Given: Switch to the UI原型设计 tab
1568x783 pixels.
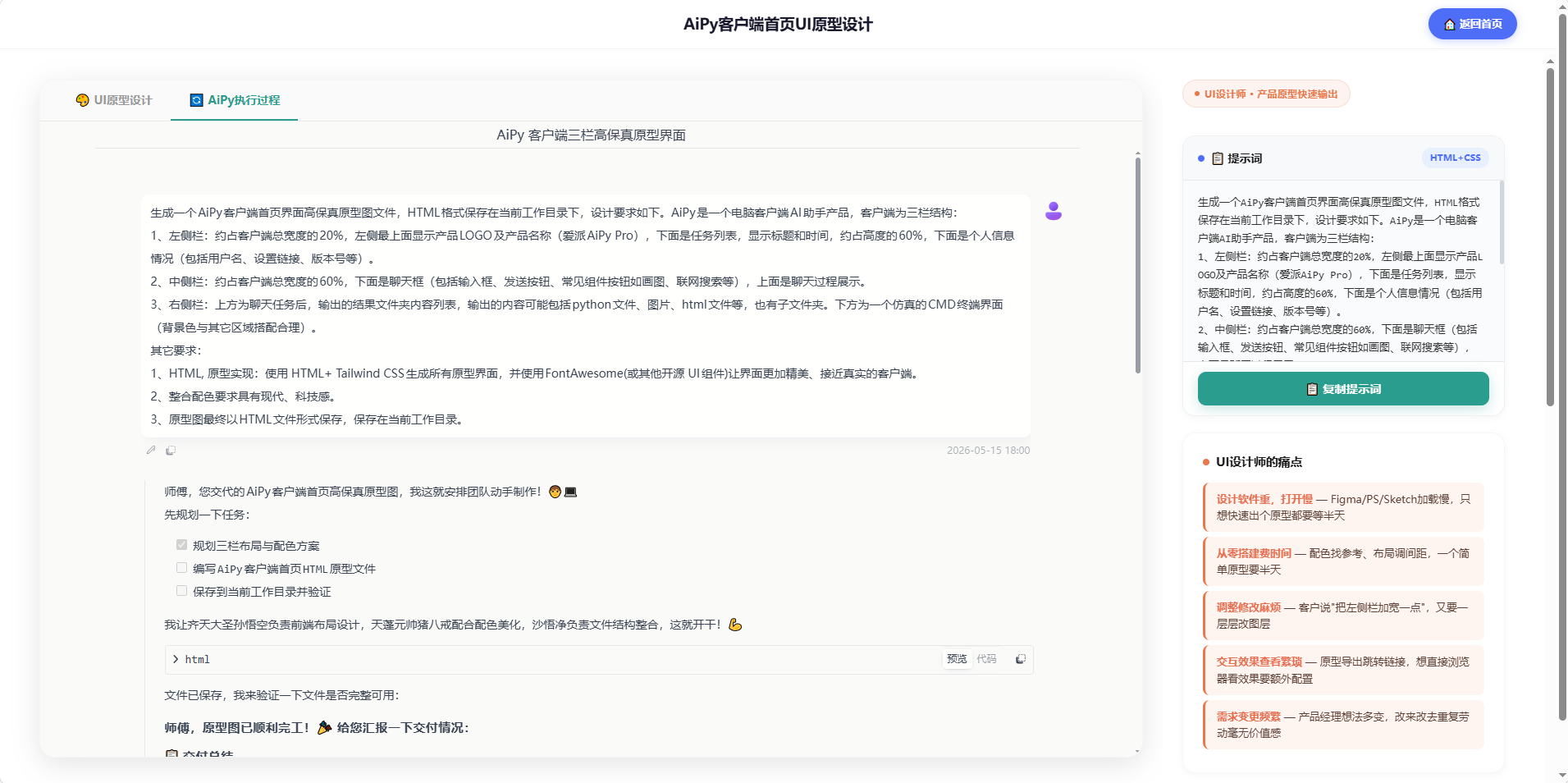Looking at the screenshot, I should tap(114, 100).
